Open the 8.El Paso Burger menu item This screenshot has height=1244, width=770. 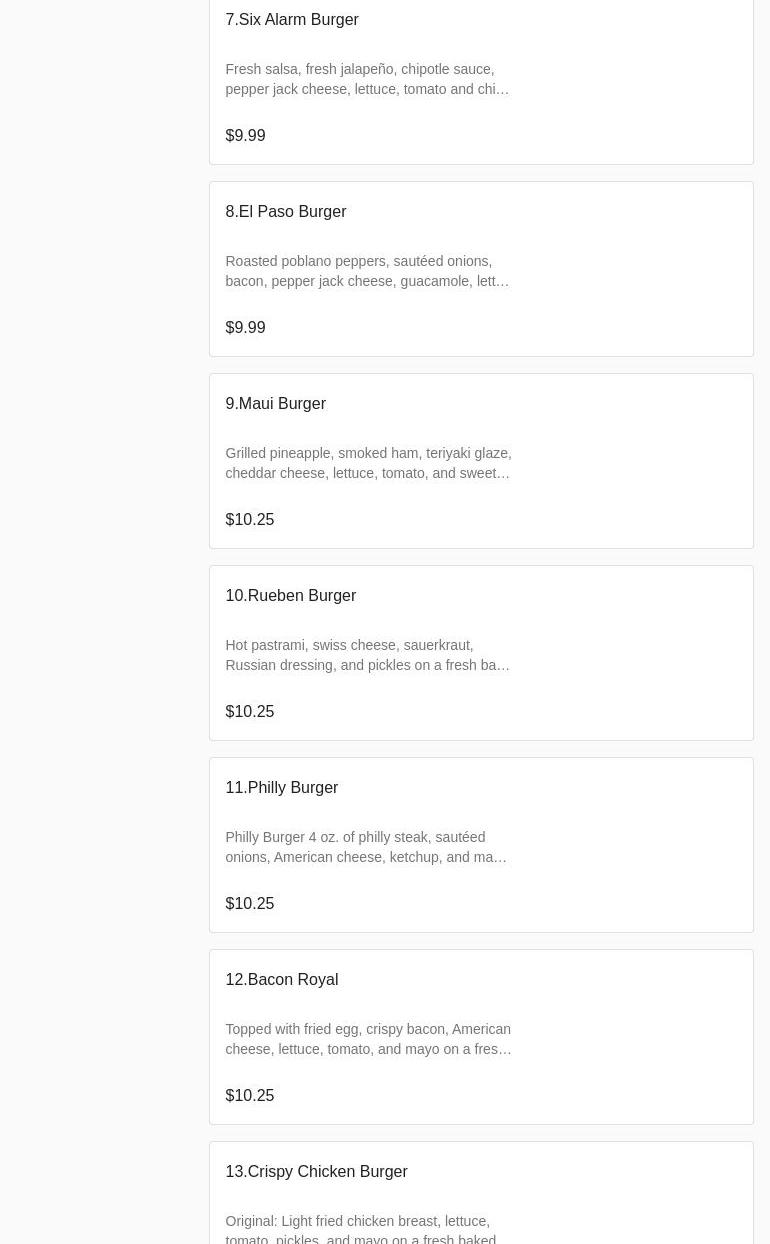pos(285,212)
